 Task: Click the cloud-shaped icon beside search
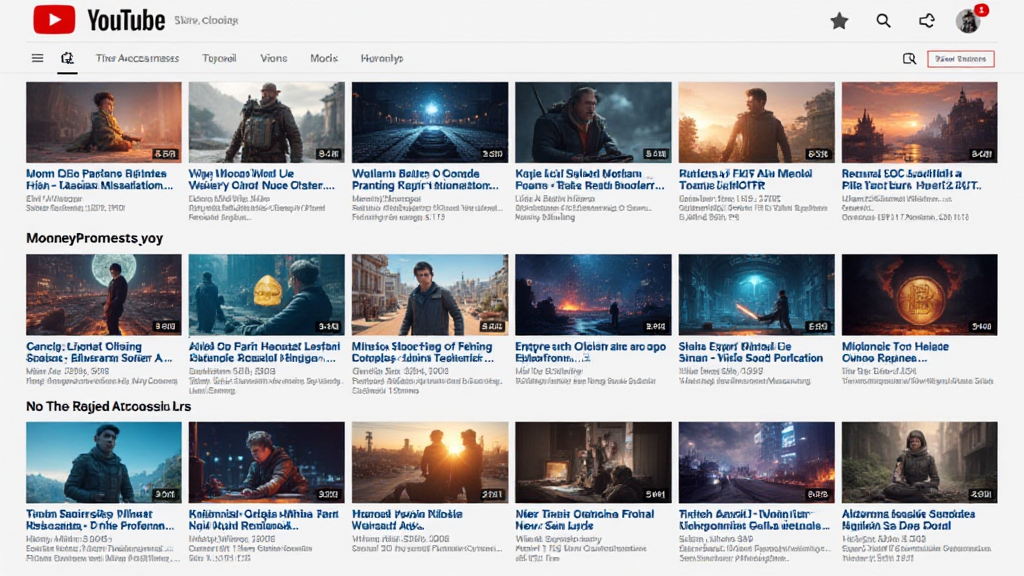[927, 21]
